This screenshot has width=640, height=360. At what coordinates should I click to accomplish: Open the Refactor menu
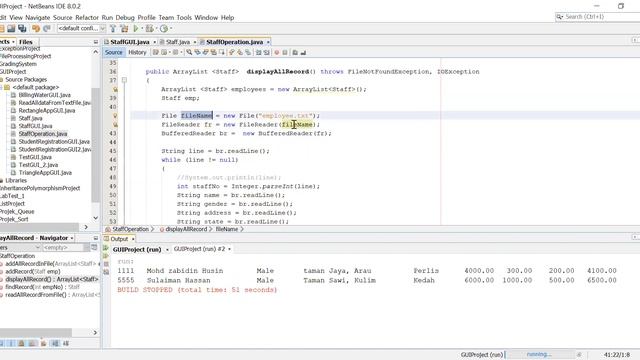tap(87, 18)
